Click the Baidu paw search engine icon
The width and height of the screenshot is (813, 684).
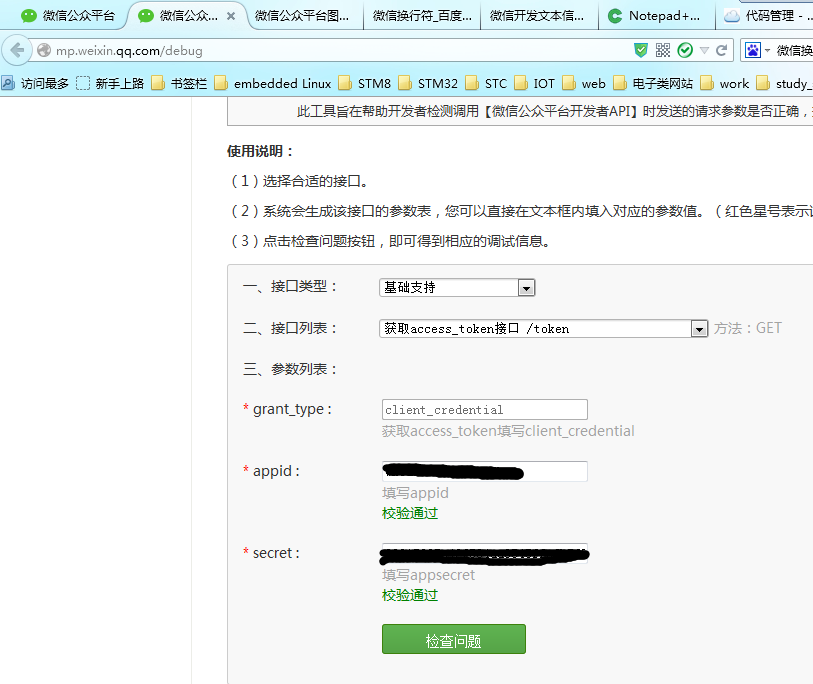pos(752,50)
